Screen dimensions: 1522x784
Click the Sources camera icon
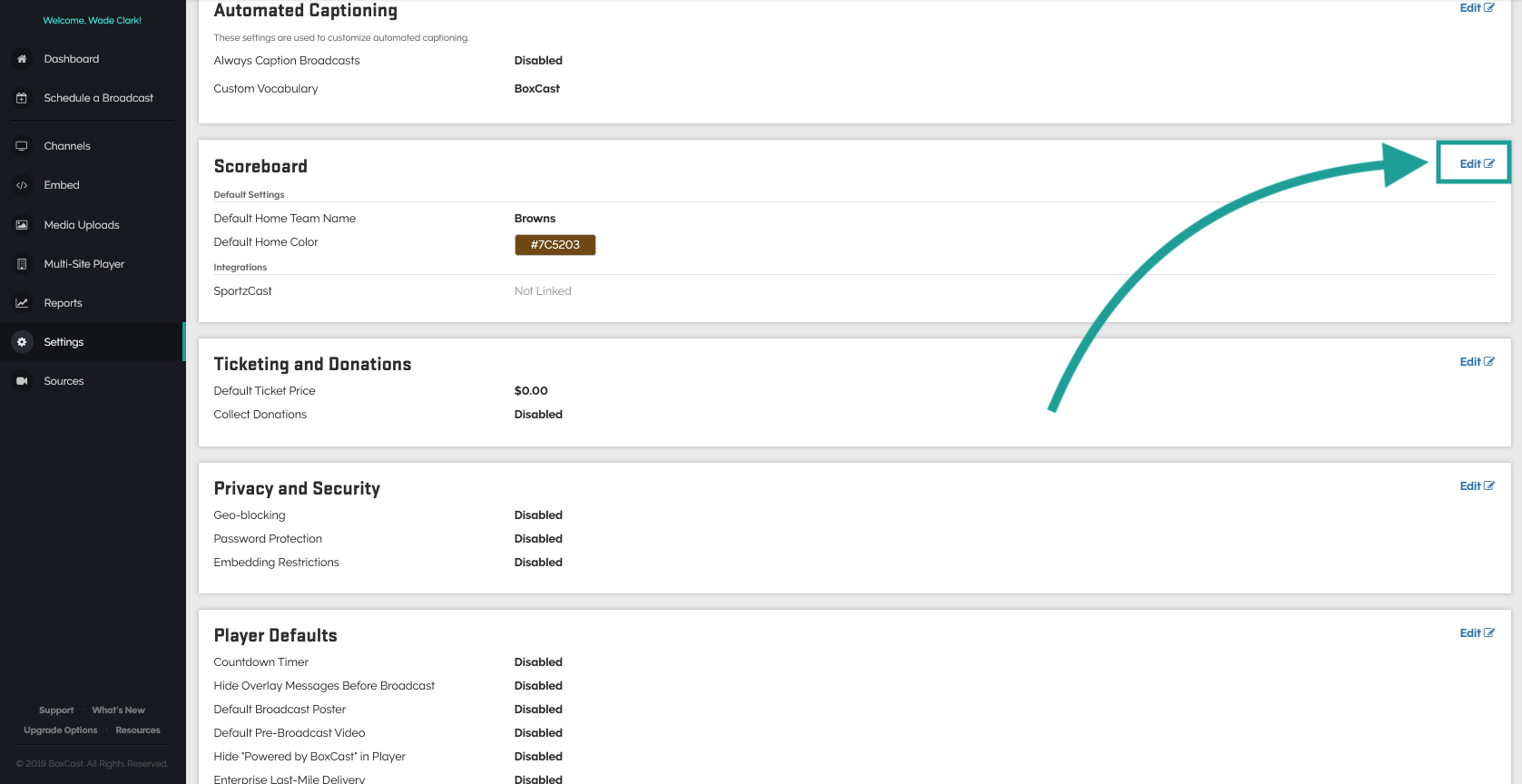click(22, 381)
